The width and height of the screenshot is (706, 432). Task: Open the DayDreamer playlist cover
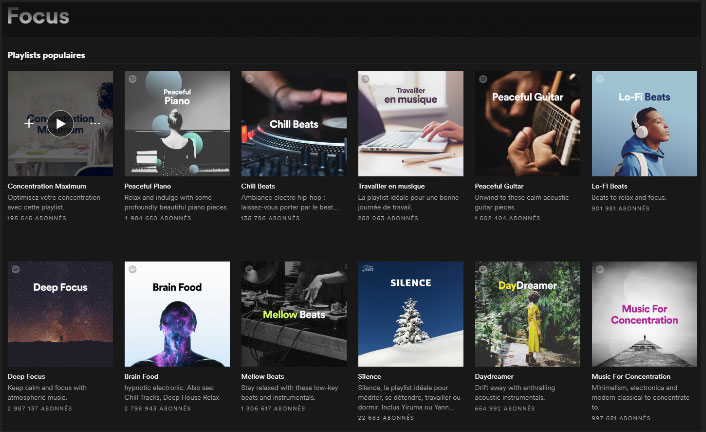click(x=527, y=314)
